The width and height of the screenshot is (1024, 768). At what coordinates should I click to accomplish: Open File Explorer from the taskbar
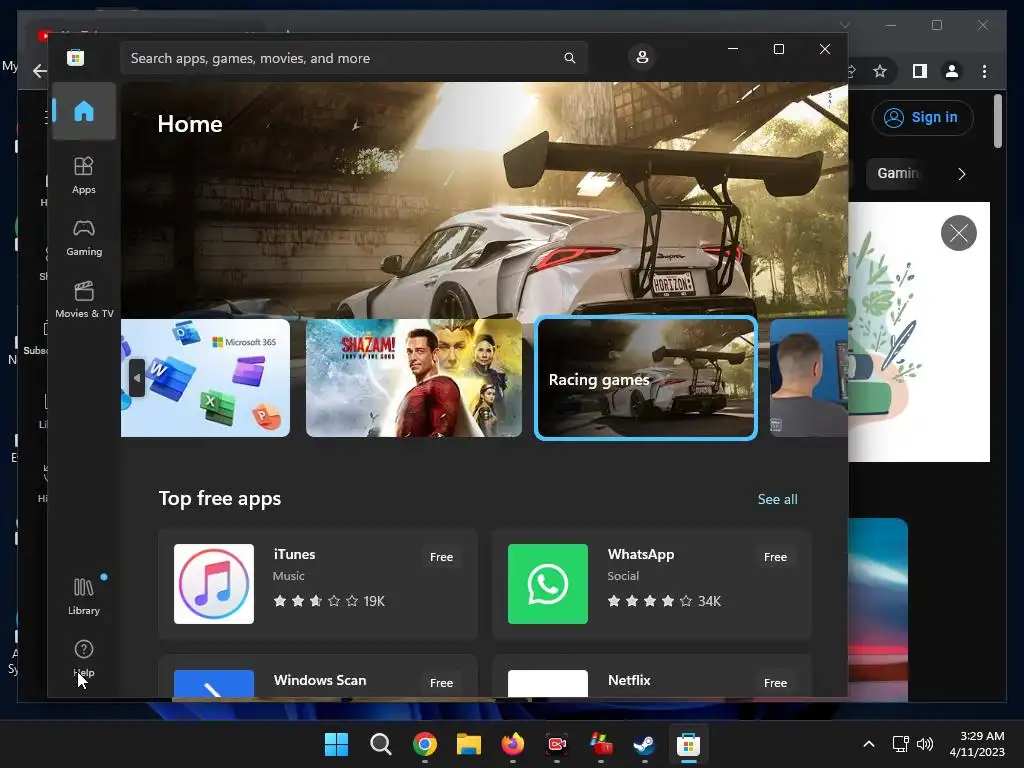(x=468, y=744)
